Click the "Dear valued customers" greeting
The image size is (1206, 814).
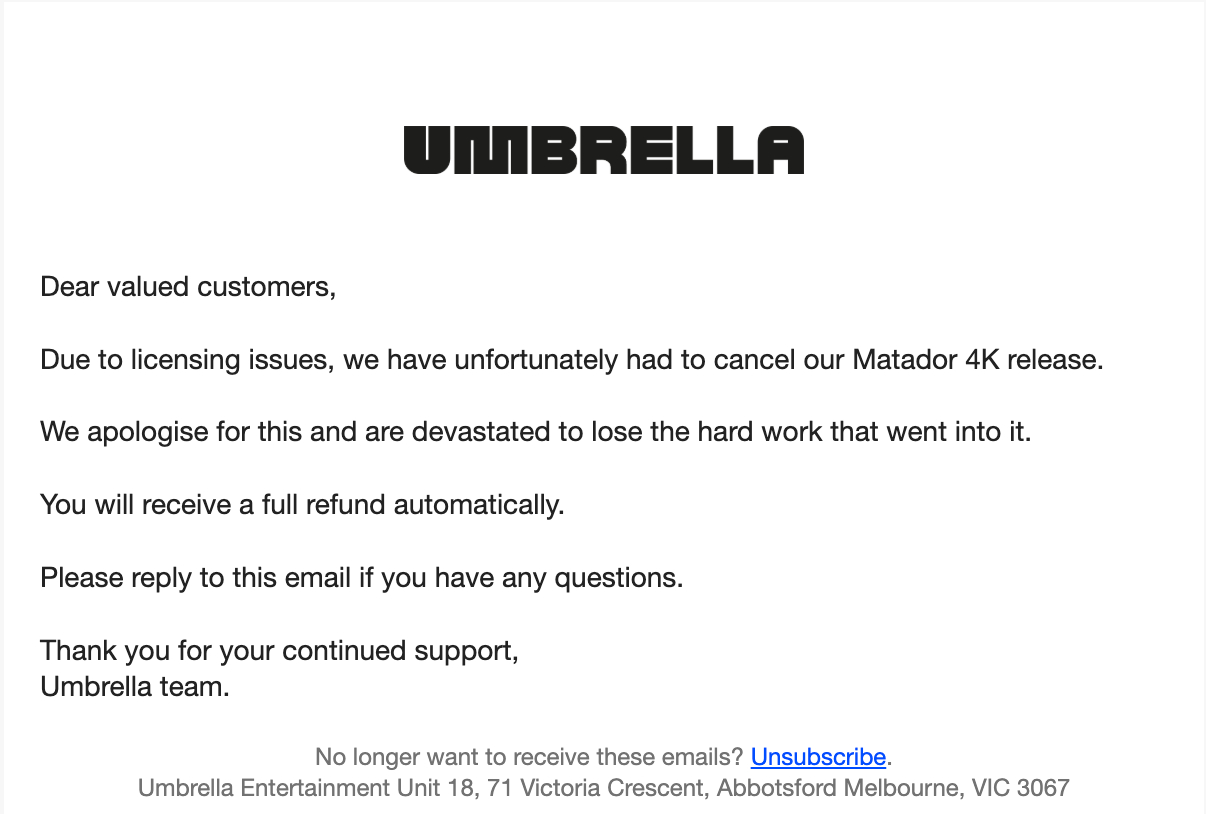(x=188, y=287)
